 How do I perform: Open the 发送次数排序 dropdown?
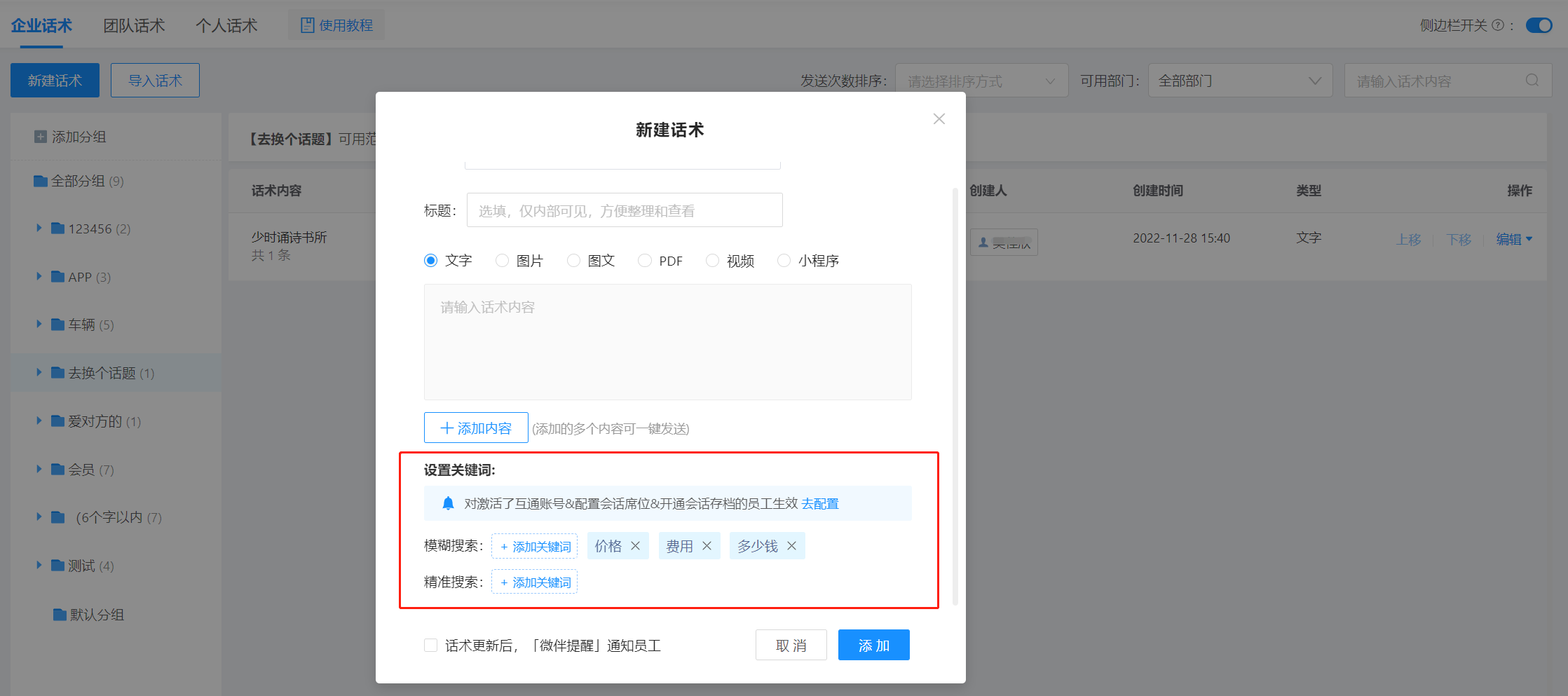981,81
